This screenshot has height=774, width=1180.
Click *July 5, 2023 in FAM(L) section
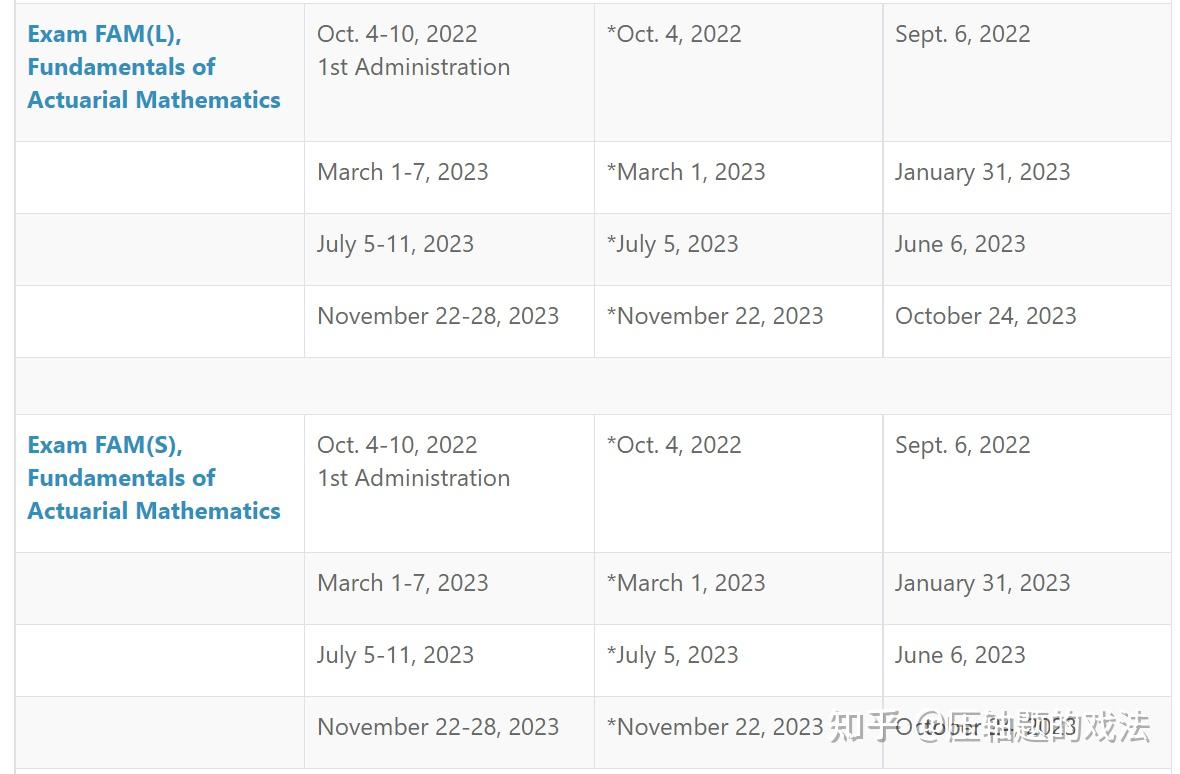pos(672,244)
